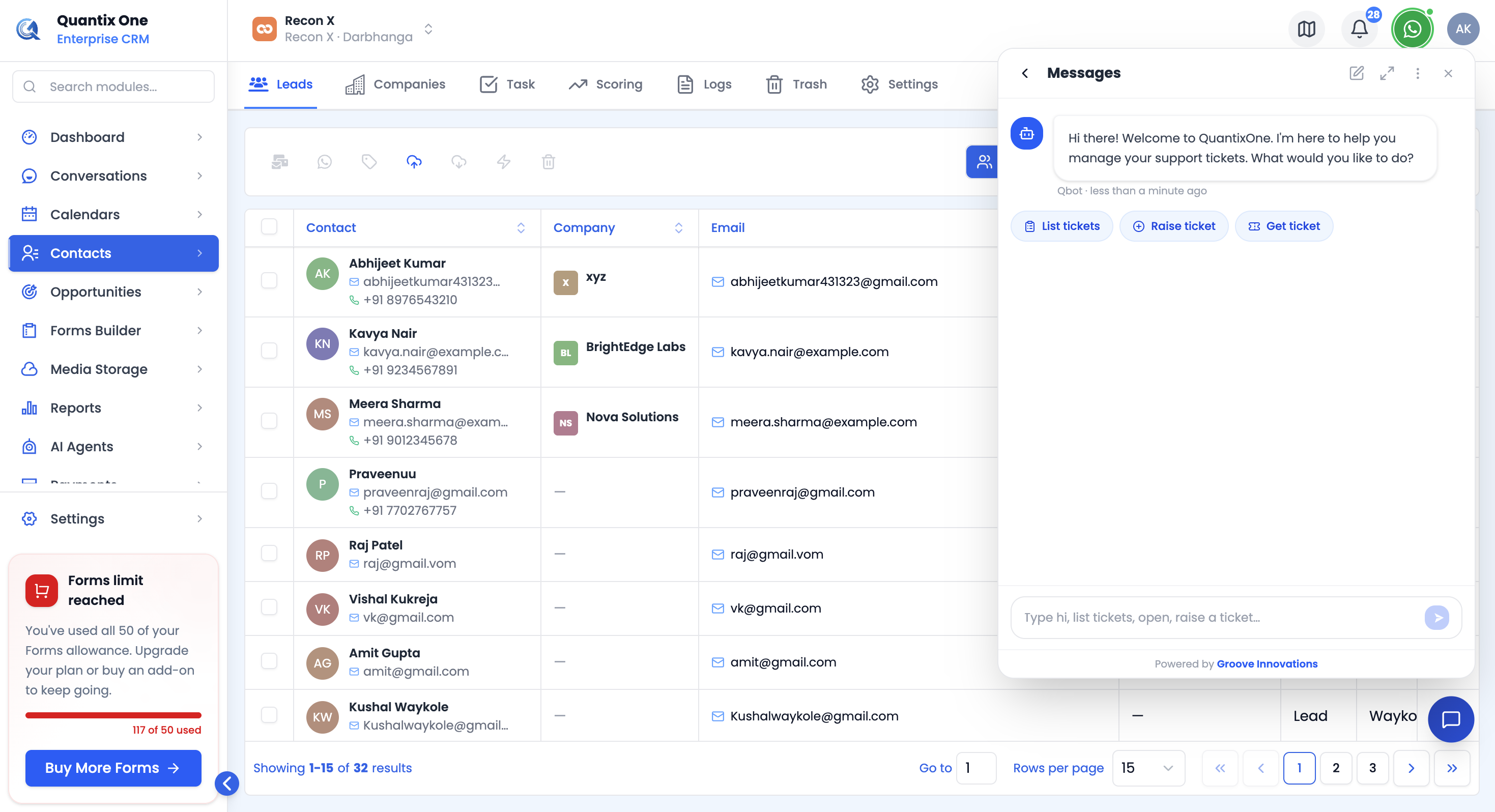Screen dimensions: 1495x812
Task: Click the lightning bolt action icon
Action: pyautogui.click(x=503, y=162)
